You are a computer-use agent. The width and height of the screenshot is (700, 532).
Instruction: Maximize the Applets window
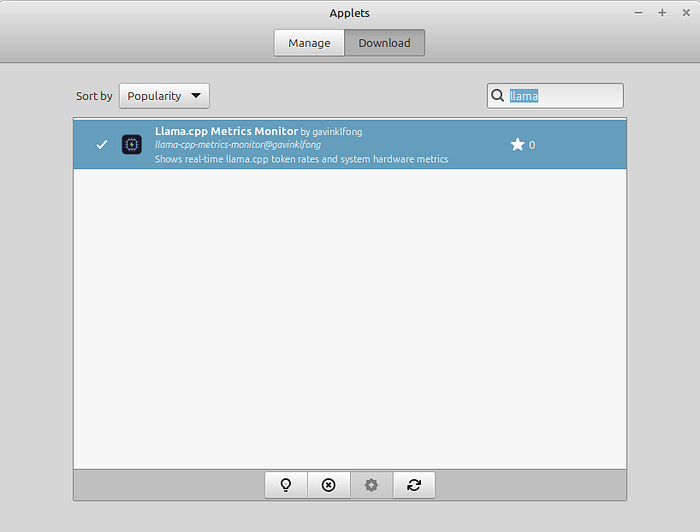pos(662,13)
